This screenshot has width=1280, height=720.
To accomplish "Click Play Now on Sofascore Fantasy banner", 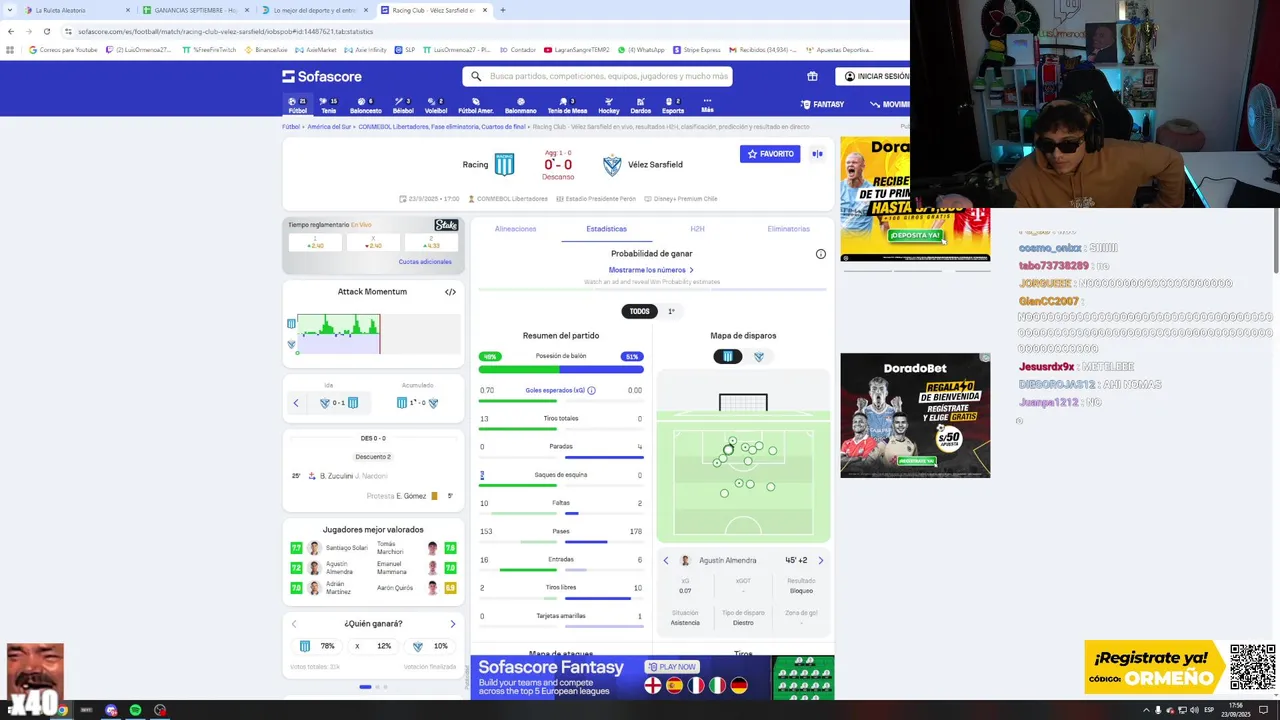I will (672, 667).
